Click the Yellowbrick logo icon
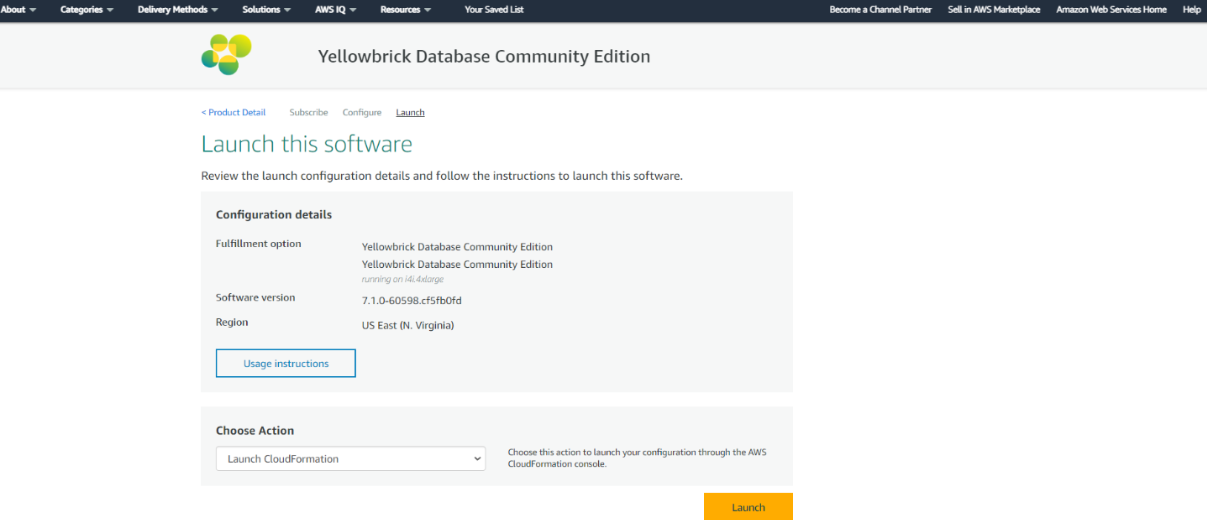The image size is (1207, 520). click(x=226, y=55)
